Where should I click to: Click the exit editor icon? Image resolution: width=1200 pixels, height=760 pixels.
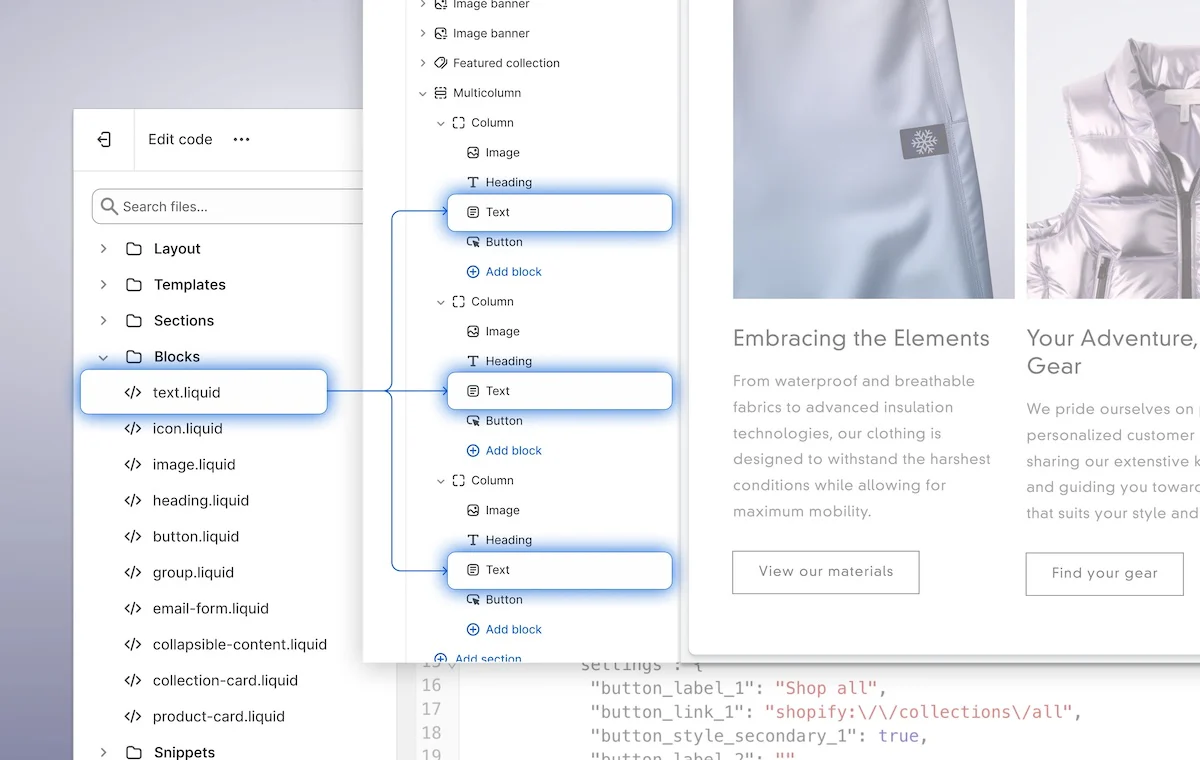point(104,140)
